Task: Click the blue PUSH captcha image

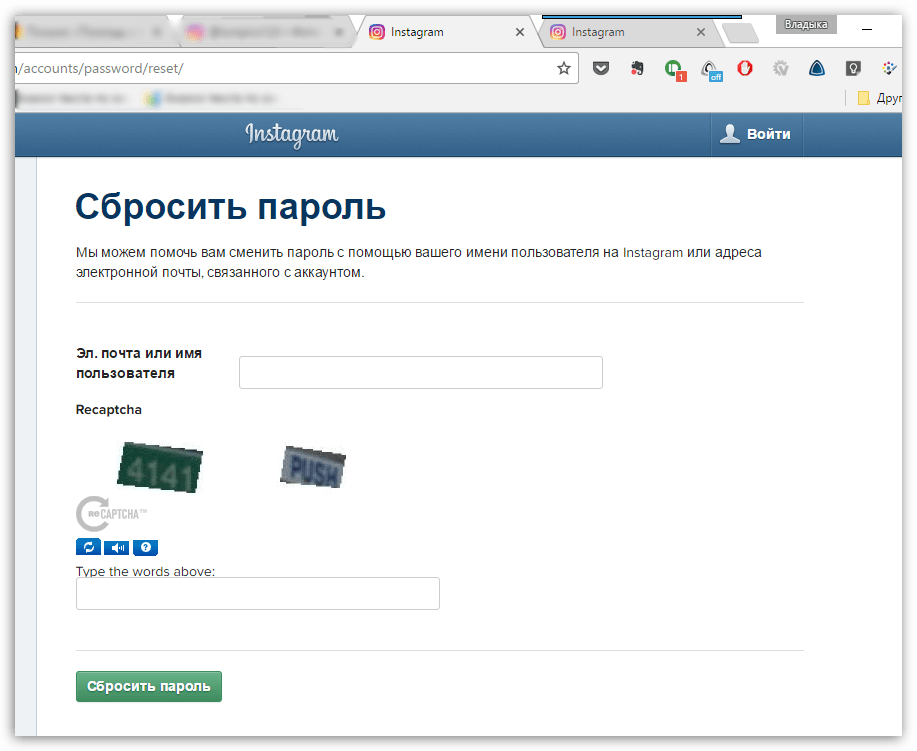Action: (313, 467)
